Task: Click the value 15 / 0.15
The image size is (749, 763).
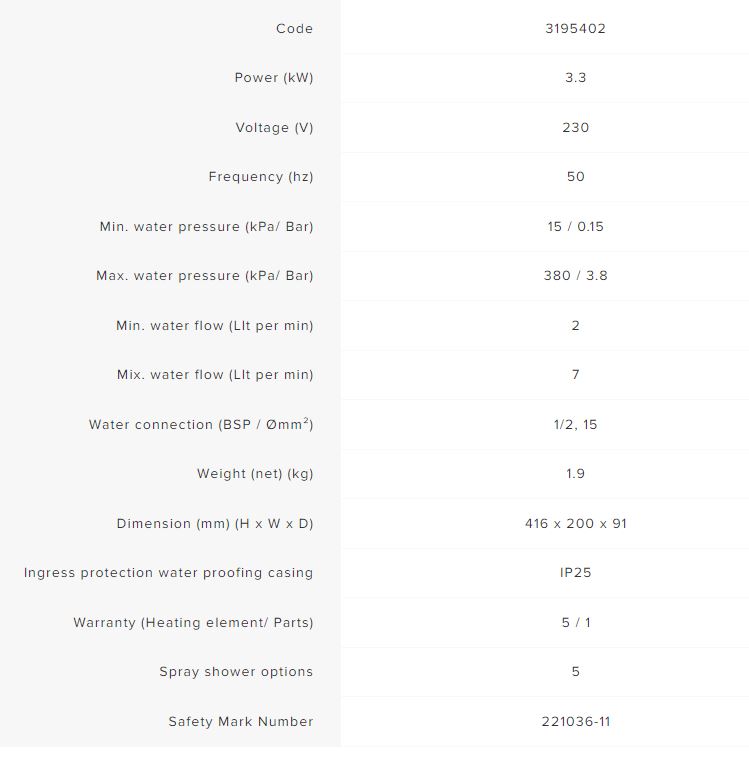Action: [575, 227]
